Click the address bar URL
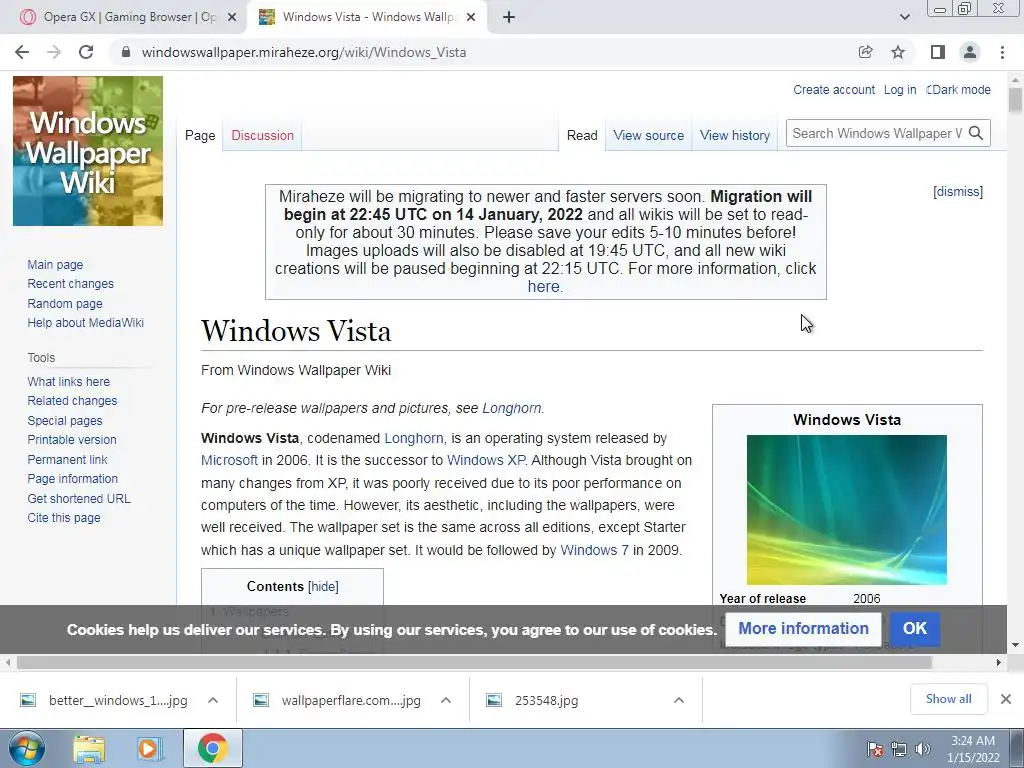This screenshot has height=768, width=1024. pos(304,52)
